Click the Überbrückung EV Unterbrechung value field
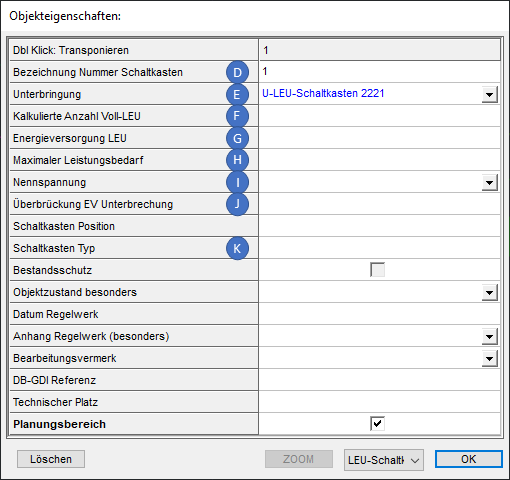 pos(380,204)
